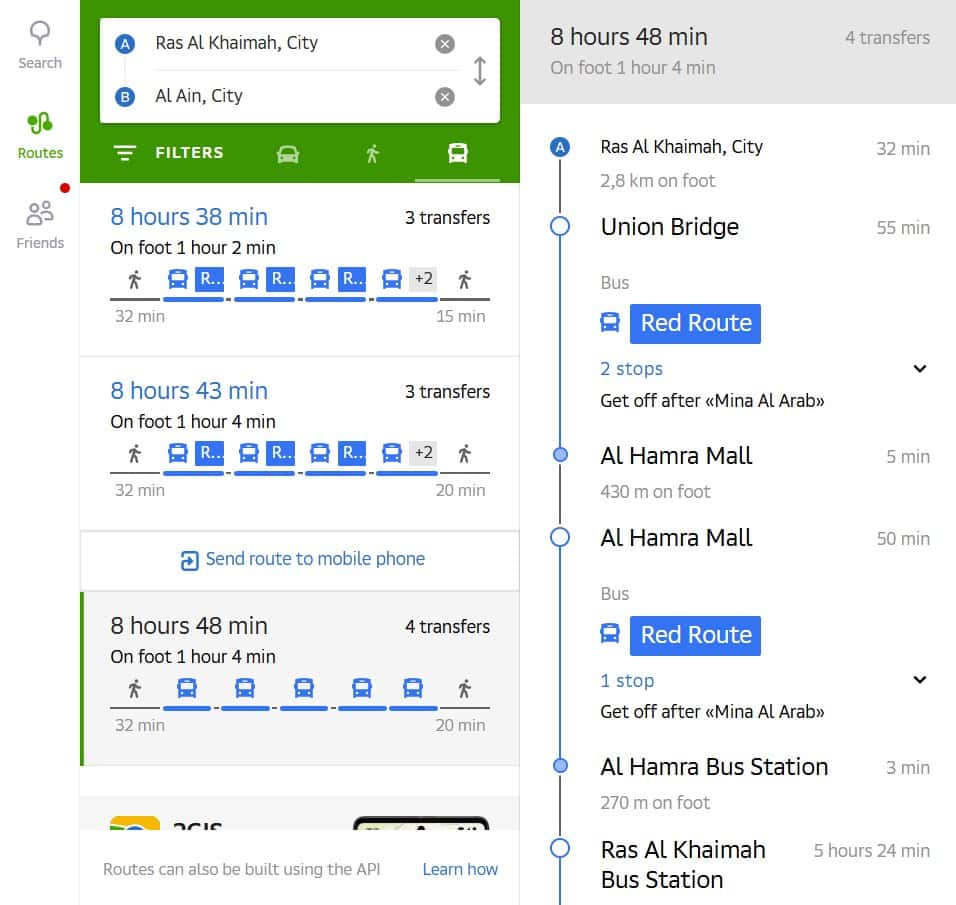Click the walking icon above 15 min
Viewport: 956px width, 905px height.
point(465,280)
